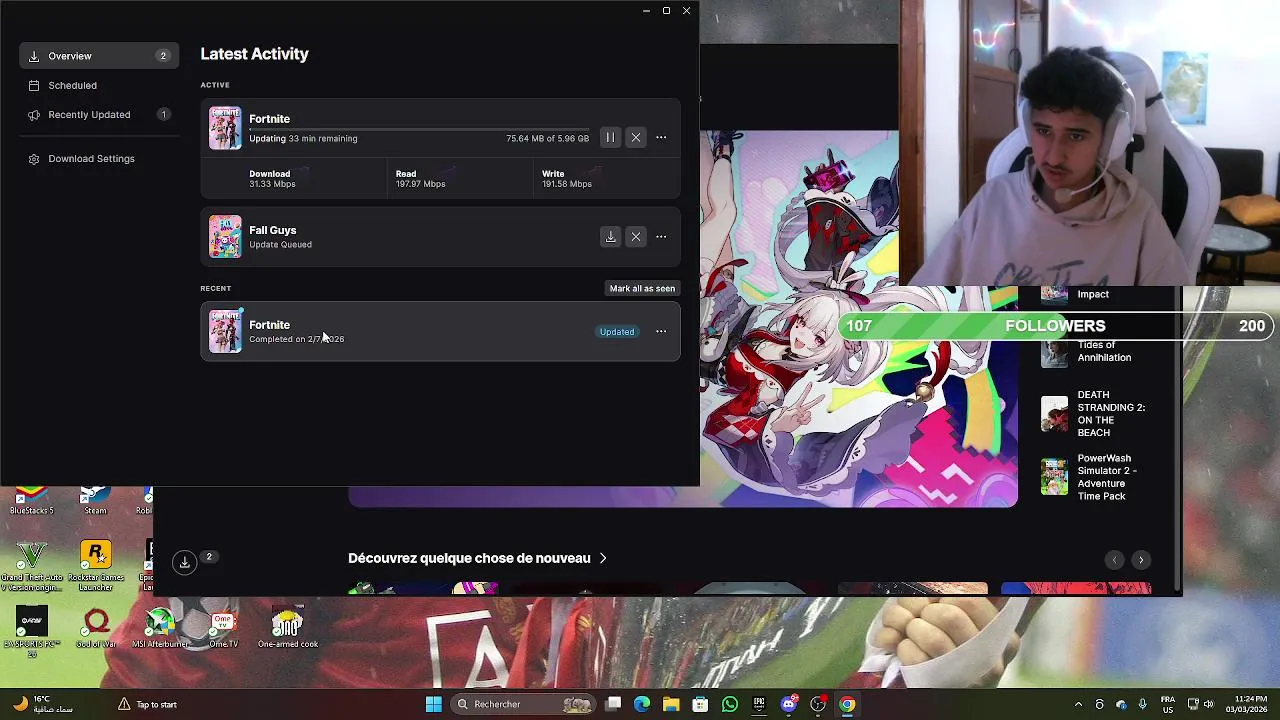
Task: Open more options for completed Fortnite entry
Action: [661, 331]
